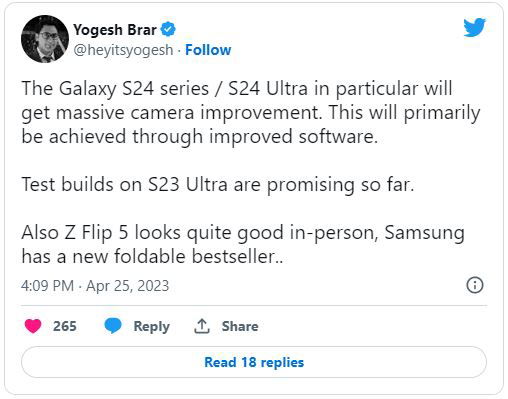The image size is (508, 399).
Task: Click the phrase improved software in the tweet
Action: click(293, 137)
